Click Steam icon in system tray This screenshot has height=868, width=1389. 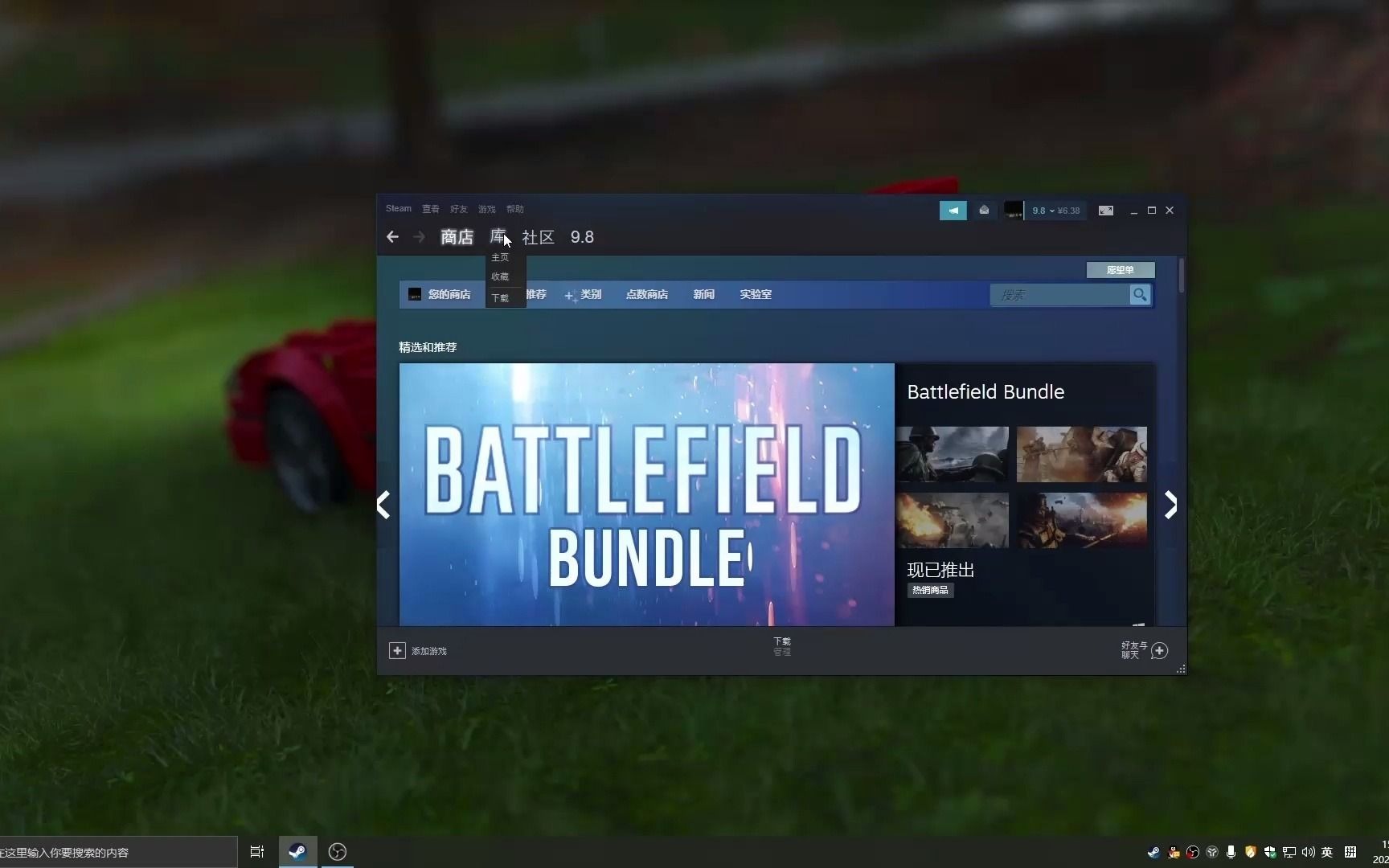[x=1153, y=852]
